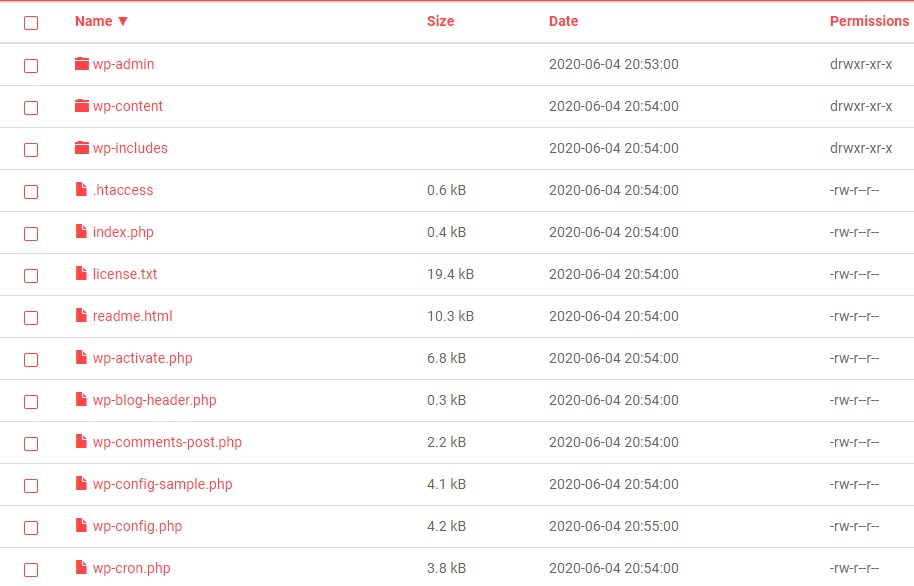Toggle the select-all checkbox in header

click(31, 23)
